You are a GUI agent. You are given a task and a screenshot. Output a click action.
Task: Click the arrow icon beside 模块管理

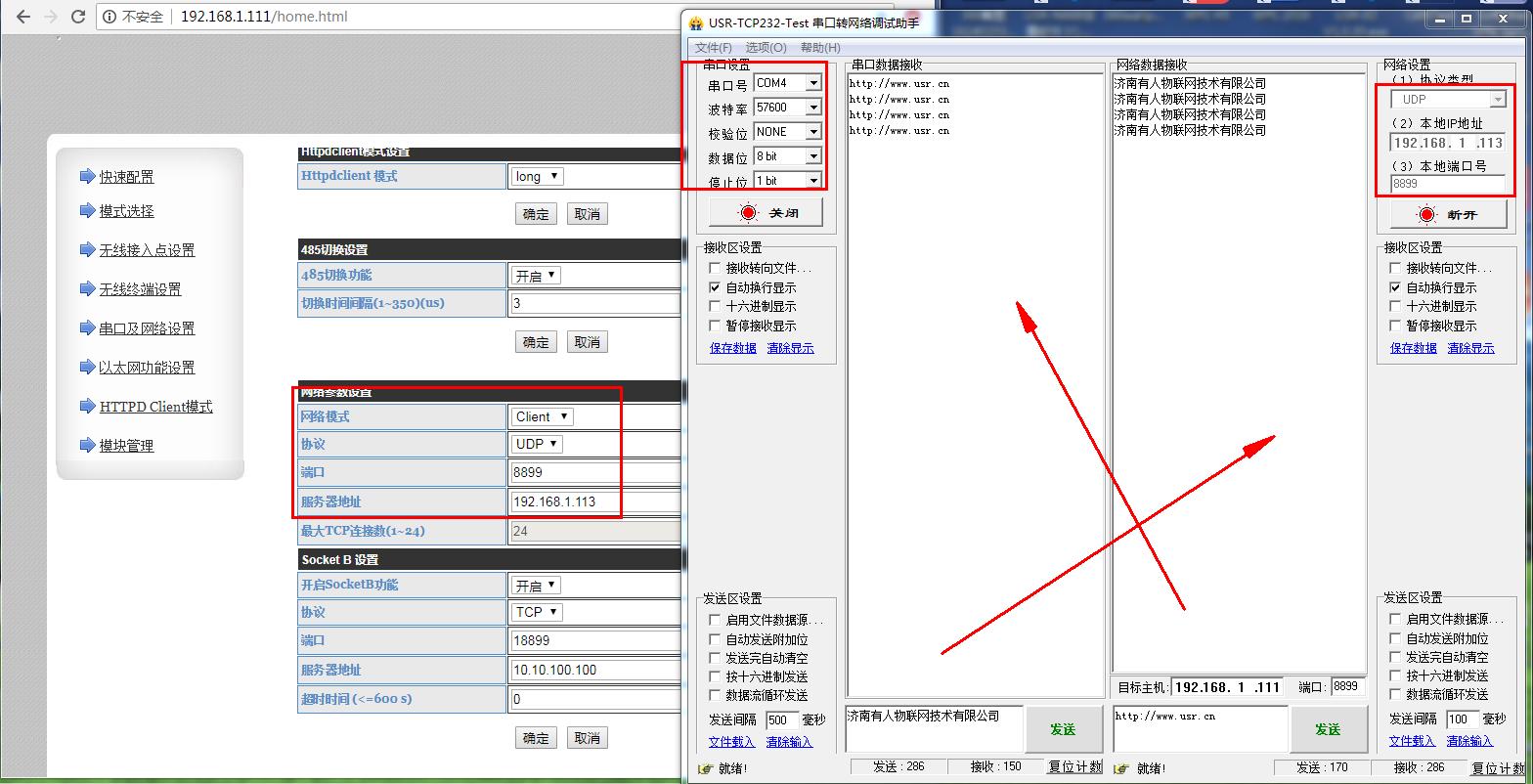point(87,445)
